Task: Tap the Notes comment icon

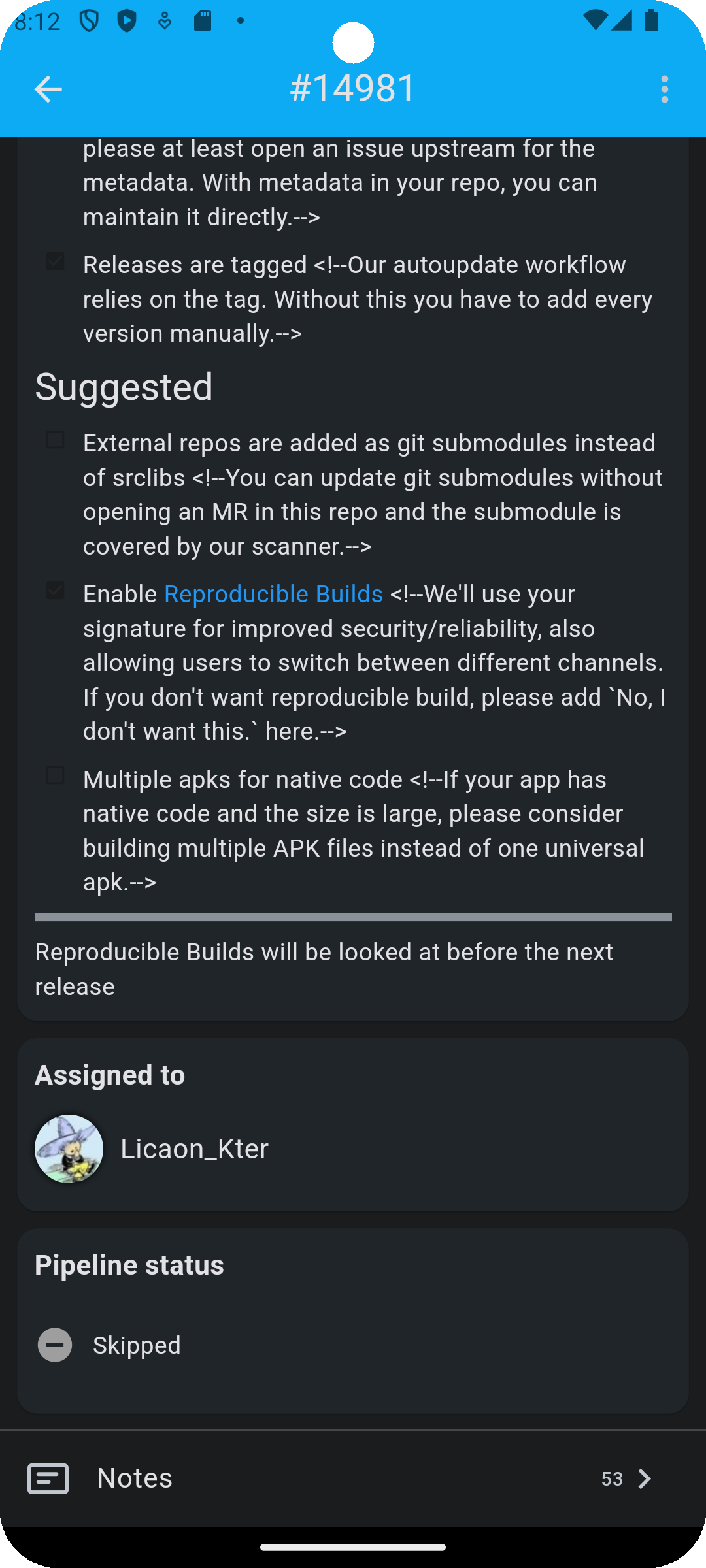Action: pos(48,1478)
